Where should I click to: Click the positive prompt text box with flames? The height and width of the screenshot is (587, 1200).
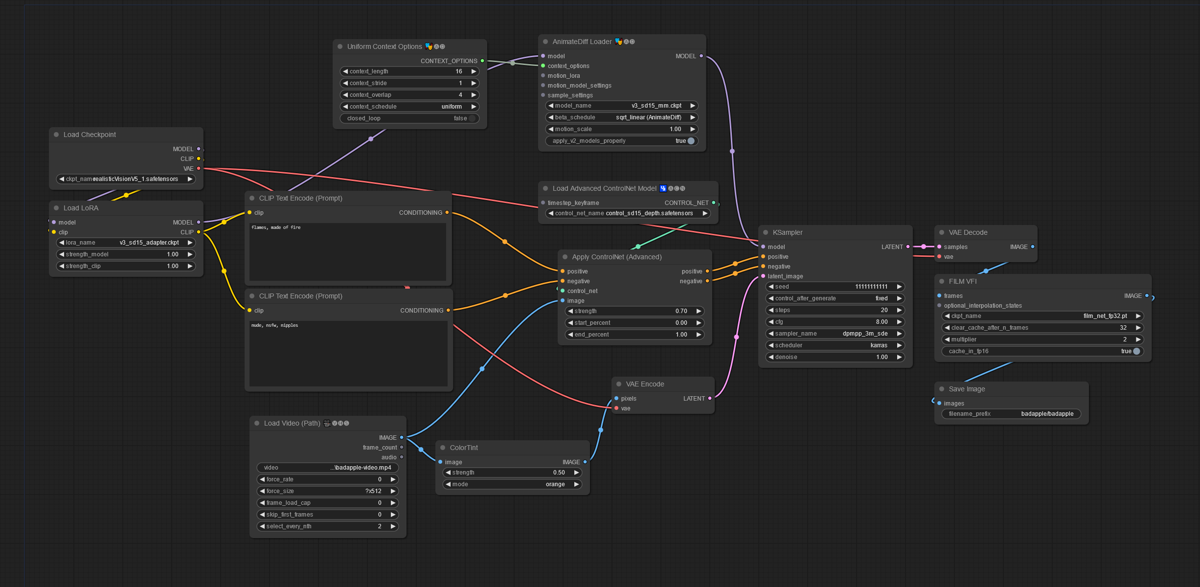347,250
